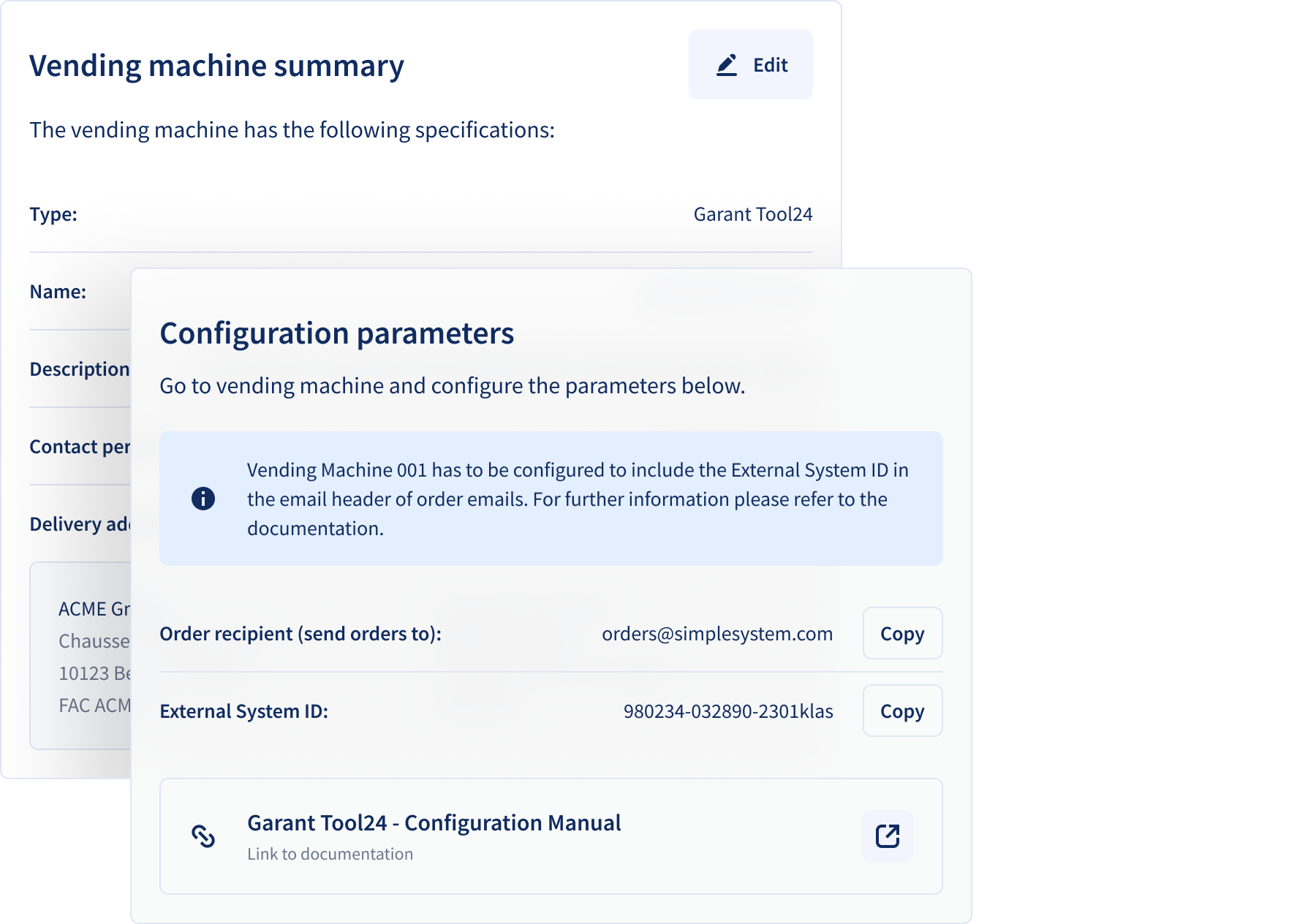Select the orders@simplesystem.com email text
1316x924 pixels.
pos(717,633)
